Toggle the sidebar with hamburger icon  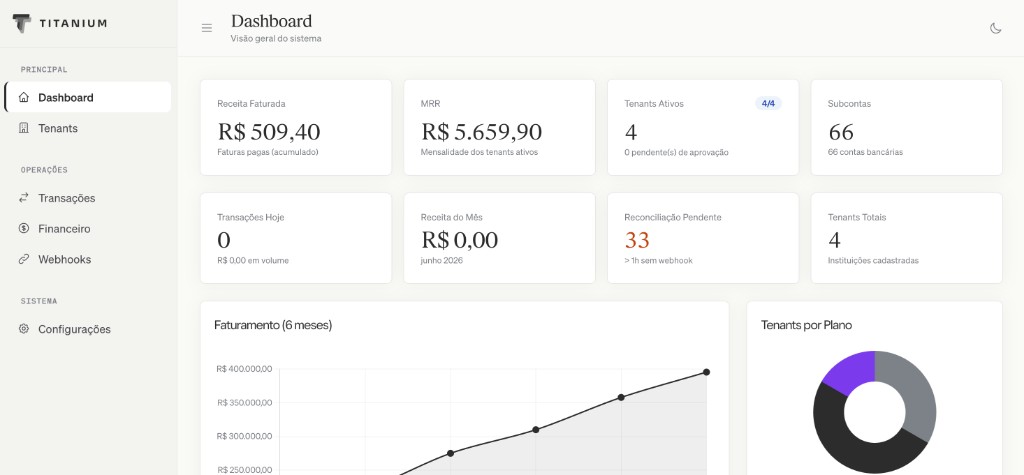(207, 28)
